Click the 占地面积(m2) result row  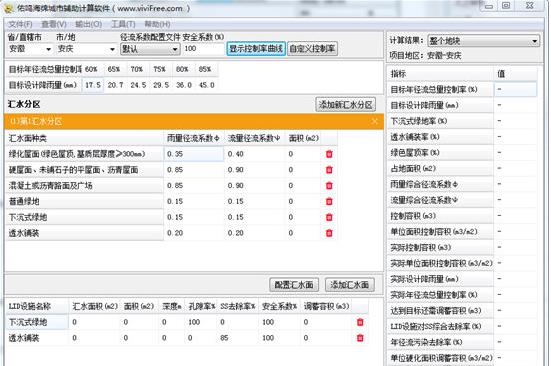point(440,169)
